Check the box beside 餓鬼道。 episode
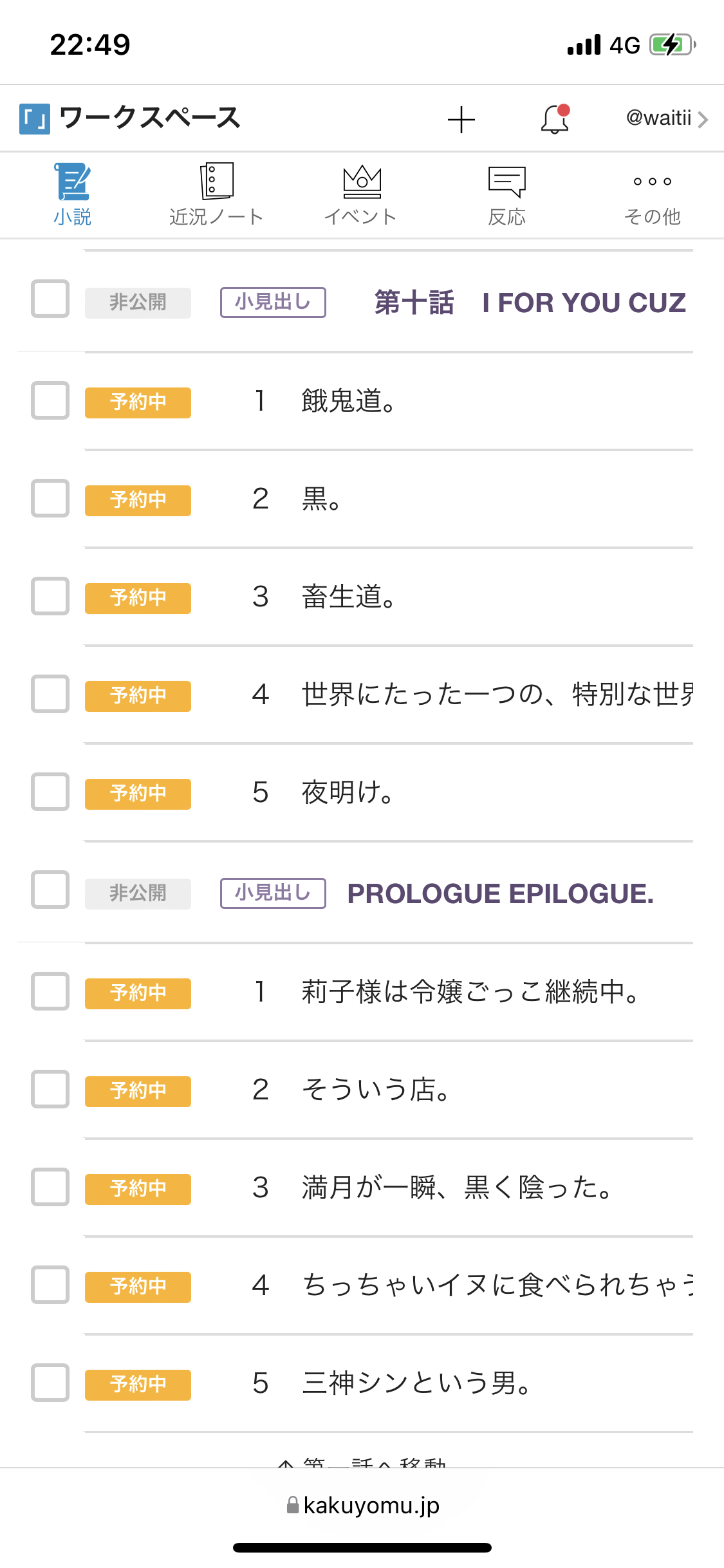This screenshot has width=724, height=1568. pyautogui.click(x=50, y=400)
